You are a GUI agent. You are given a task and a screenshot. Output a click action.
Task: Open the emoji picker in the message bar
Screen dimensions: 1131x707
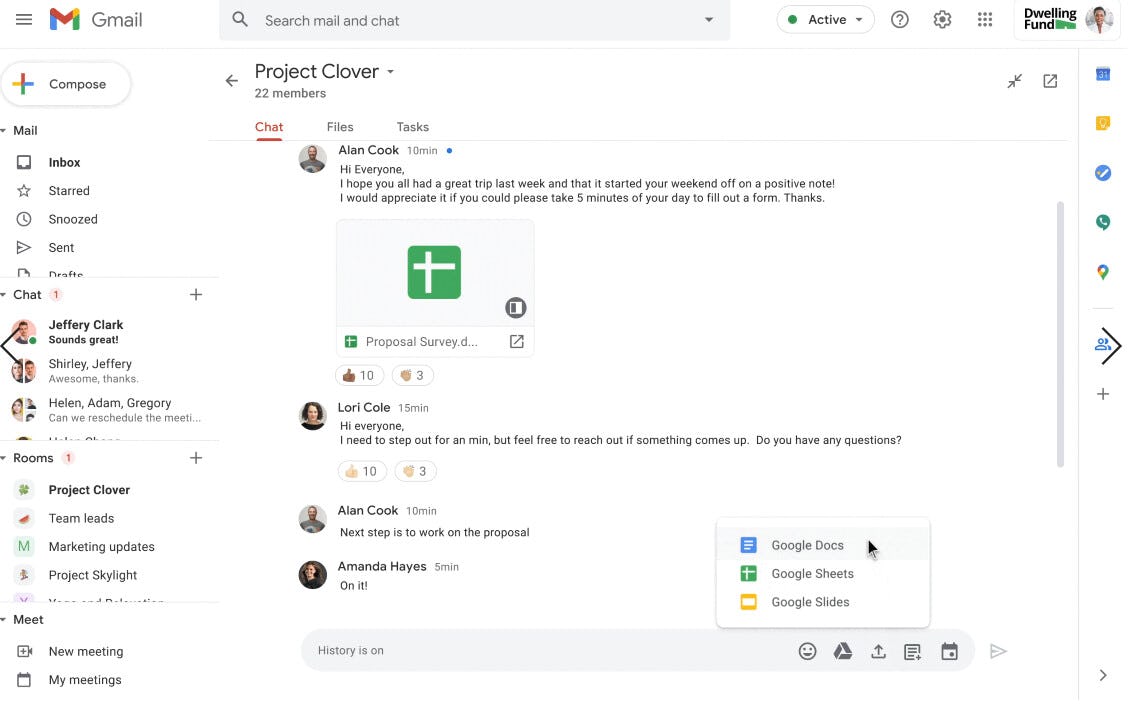pyautogui.click(x=808, y=650)
